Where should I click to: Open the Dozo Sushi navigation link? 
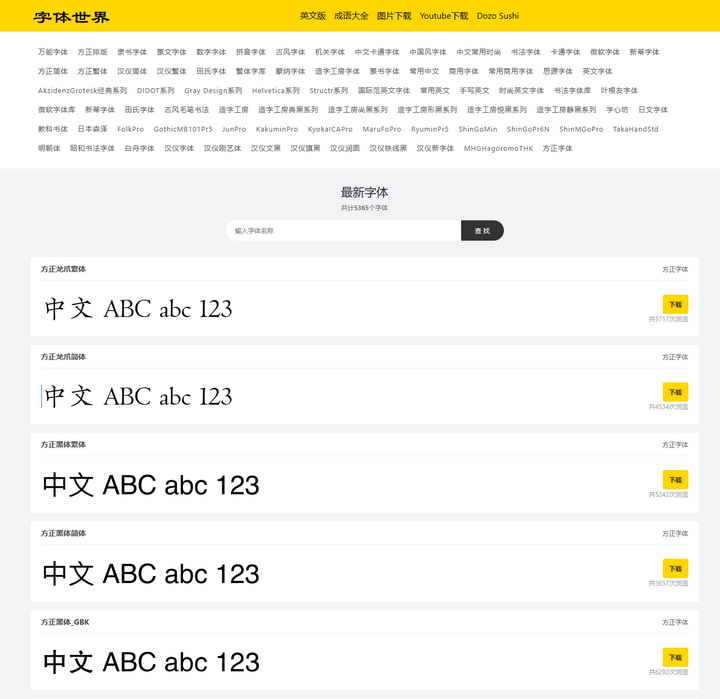click(498, 16)
